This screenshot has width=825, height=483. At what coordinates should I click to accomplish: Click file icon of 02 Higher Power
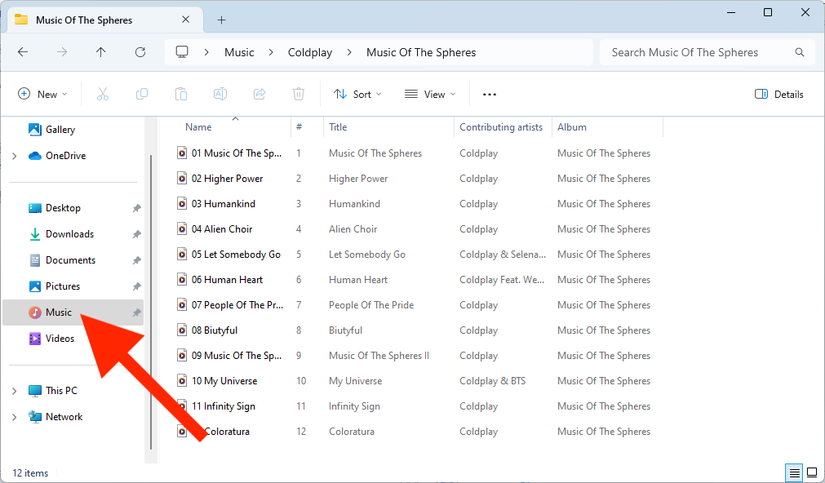[182, 178]
